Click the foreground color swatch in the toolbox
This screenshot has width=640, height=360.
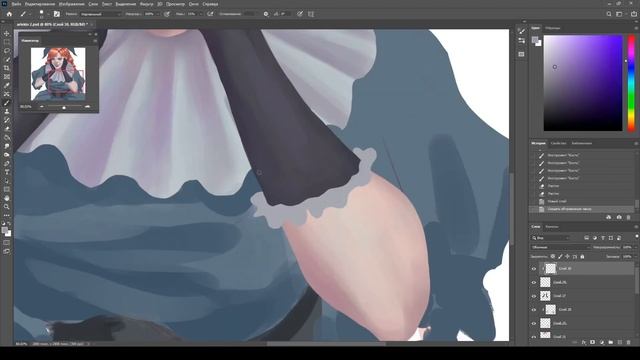[x=5, y=230]
